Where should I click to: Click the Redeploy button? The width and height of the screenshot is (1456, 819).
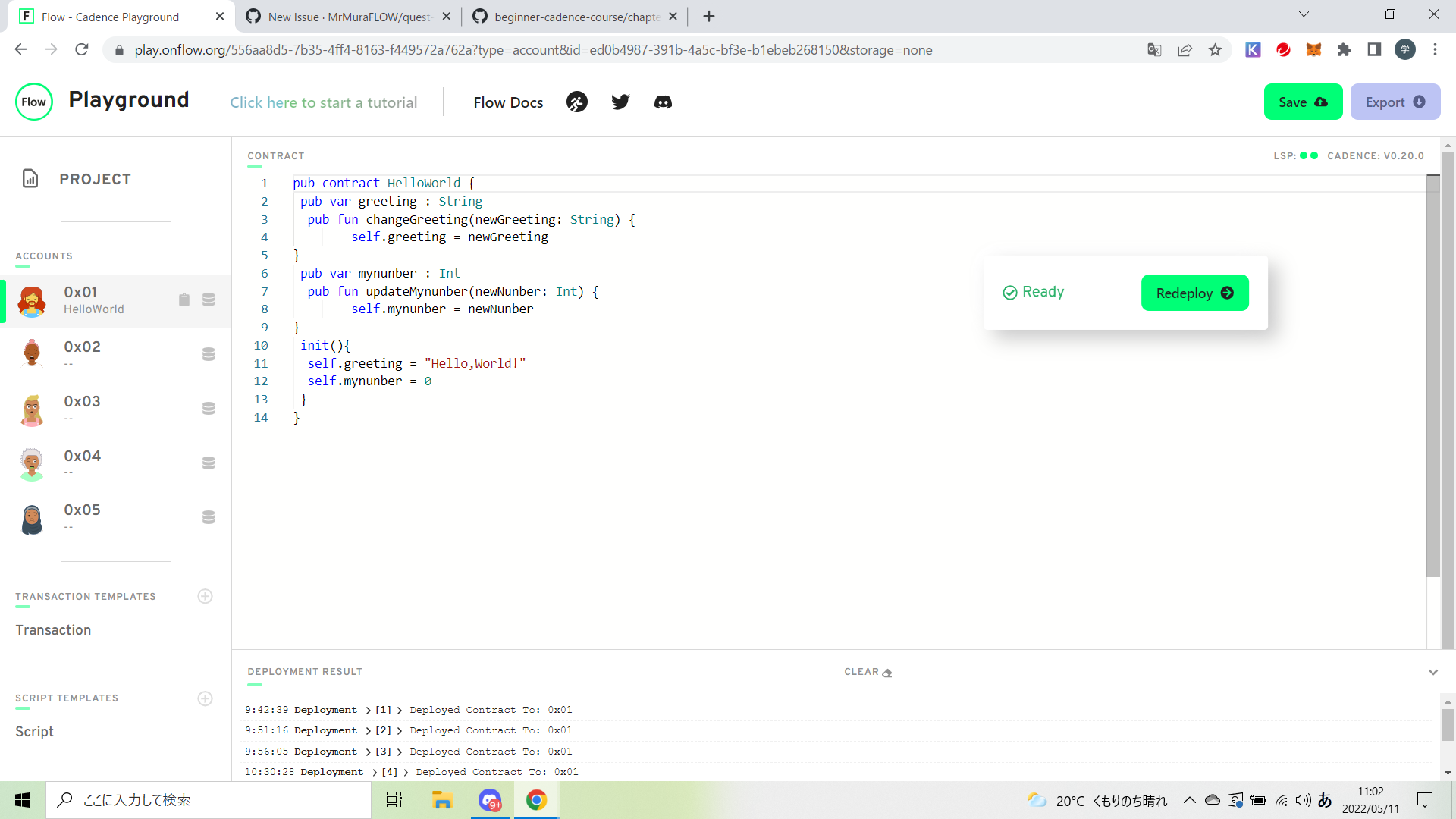click(x=1194, y=292)
